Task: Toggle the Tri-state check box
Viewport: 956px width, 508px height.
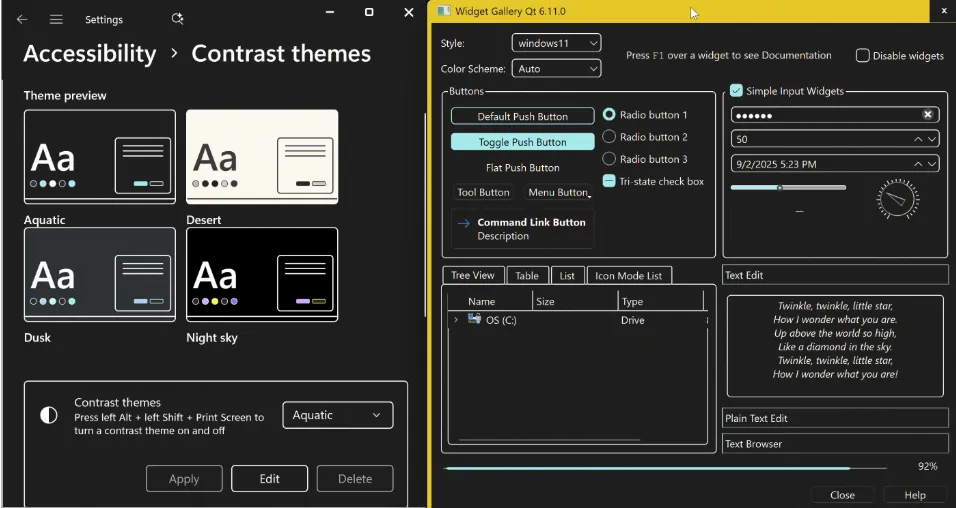Action: (609, 181)
